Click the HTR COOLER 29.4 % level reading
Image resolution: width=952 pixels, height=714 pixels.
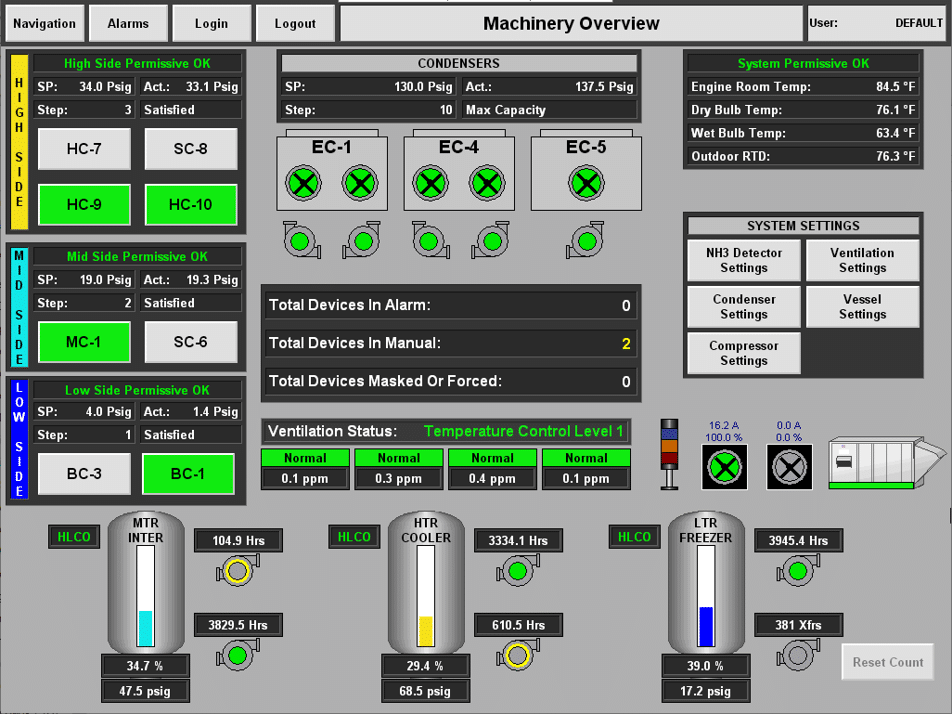click(425, 666)
